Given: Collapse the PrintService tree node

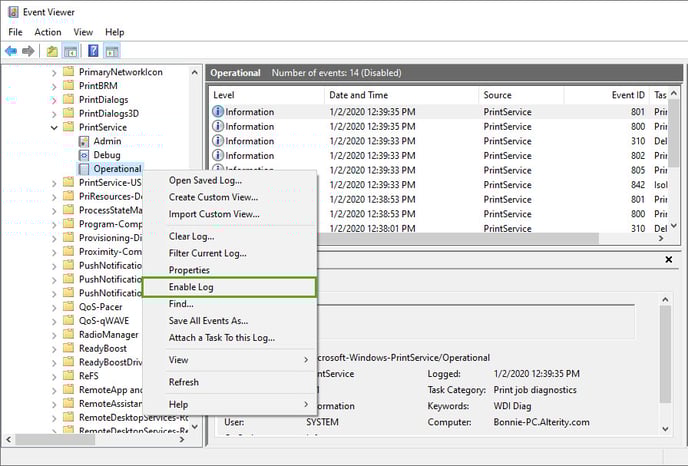Looking at the screenshot, I should (x=54, y=128).
